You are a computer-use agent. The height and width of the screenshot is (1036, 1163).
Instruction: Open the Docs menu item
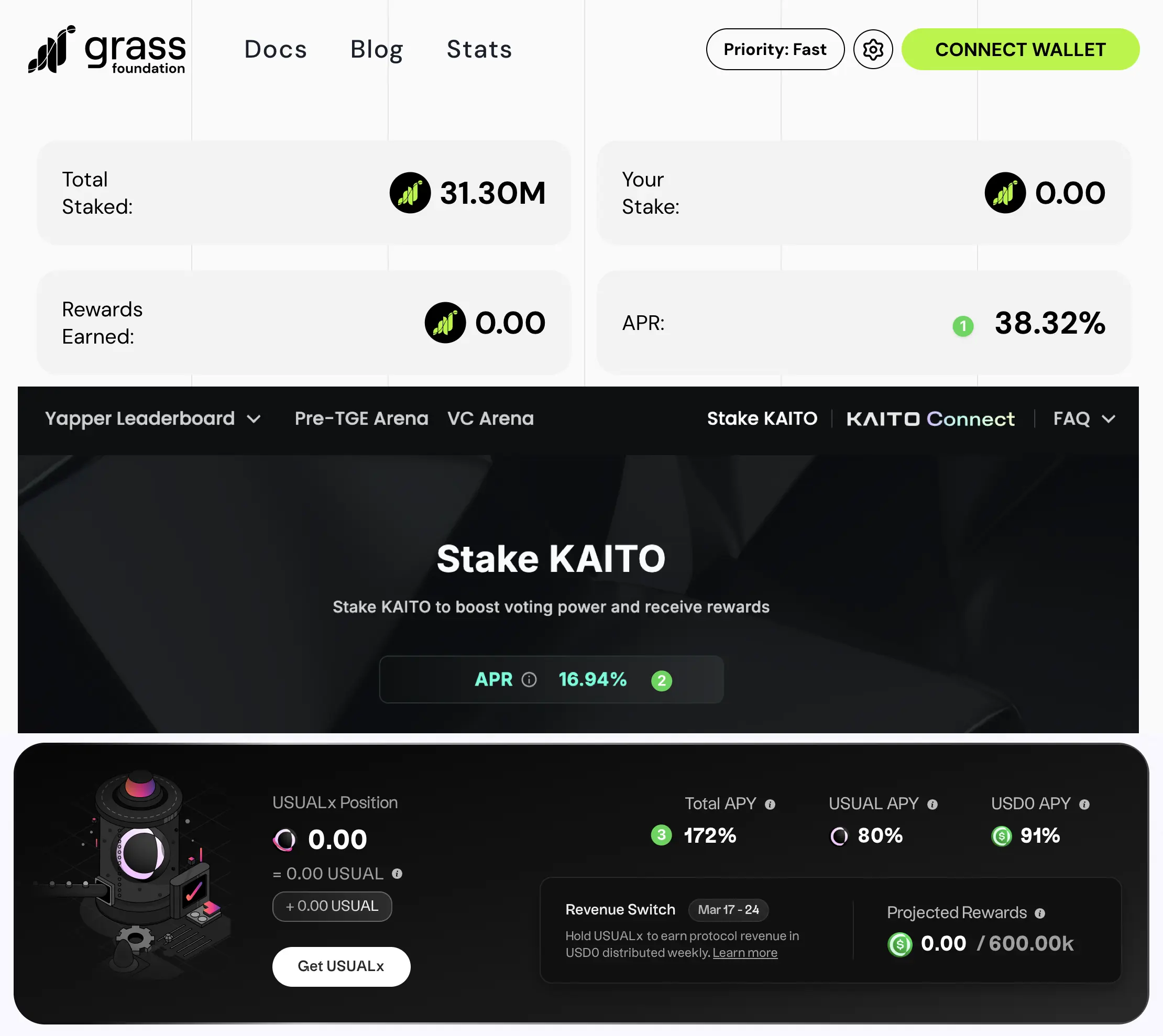click(x=276, y=50)
